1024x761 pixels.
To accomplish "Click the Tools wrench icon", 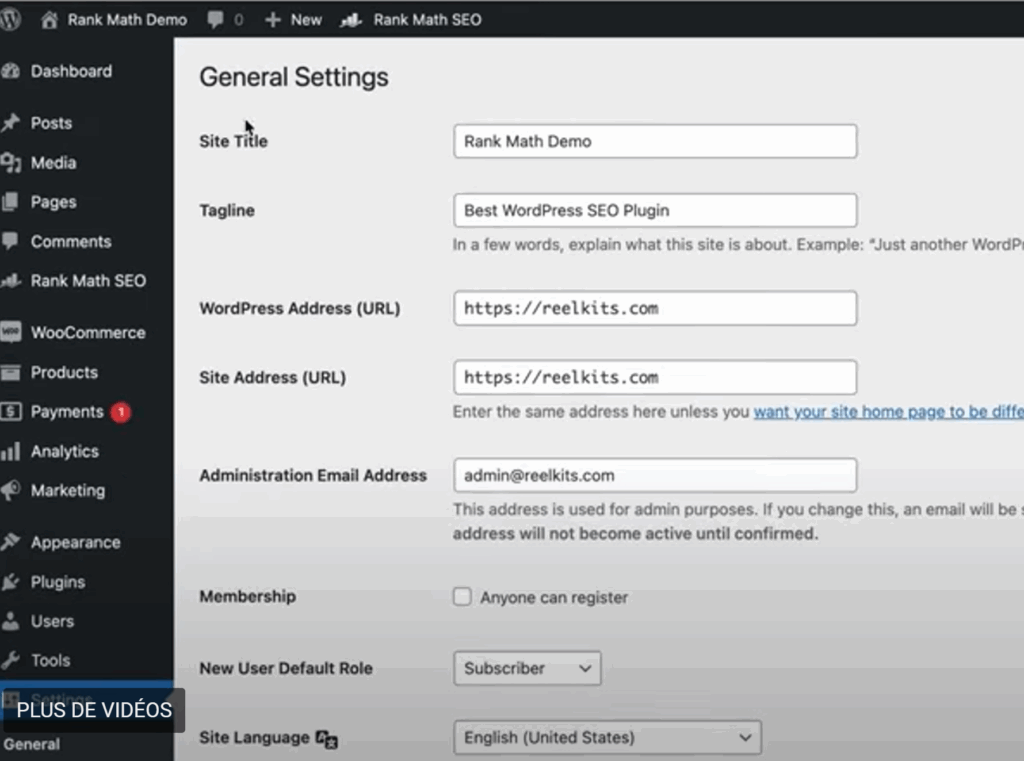I will click(10, 660).
